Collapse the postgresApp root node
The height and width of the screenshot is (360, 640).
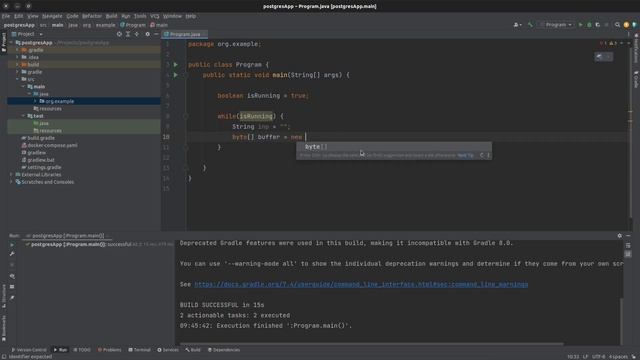(x=11, y=42)
